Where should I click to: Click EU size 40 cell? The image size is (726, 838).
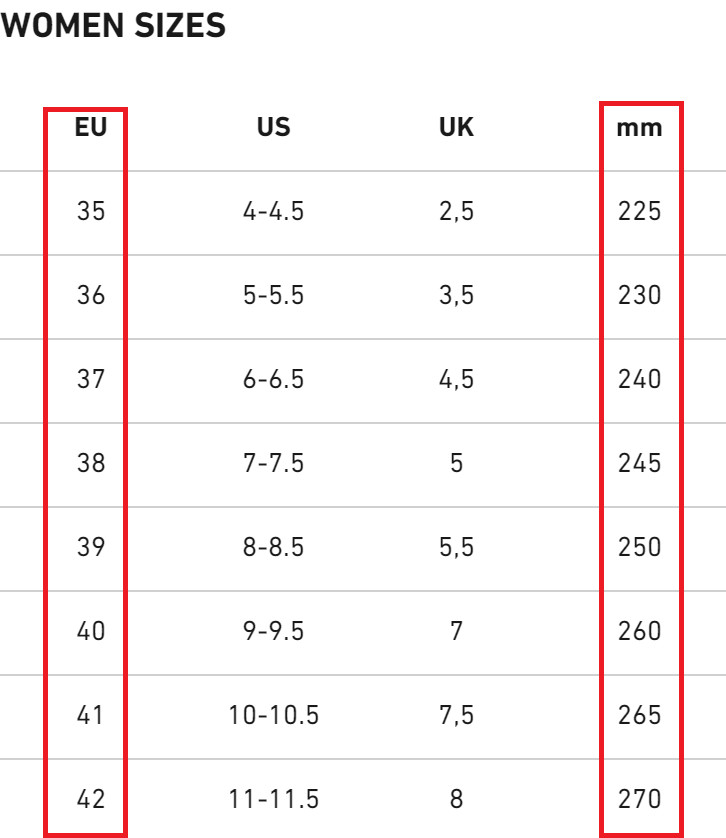90,632
